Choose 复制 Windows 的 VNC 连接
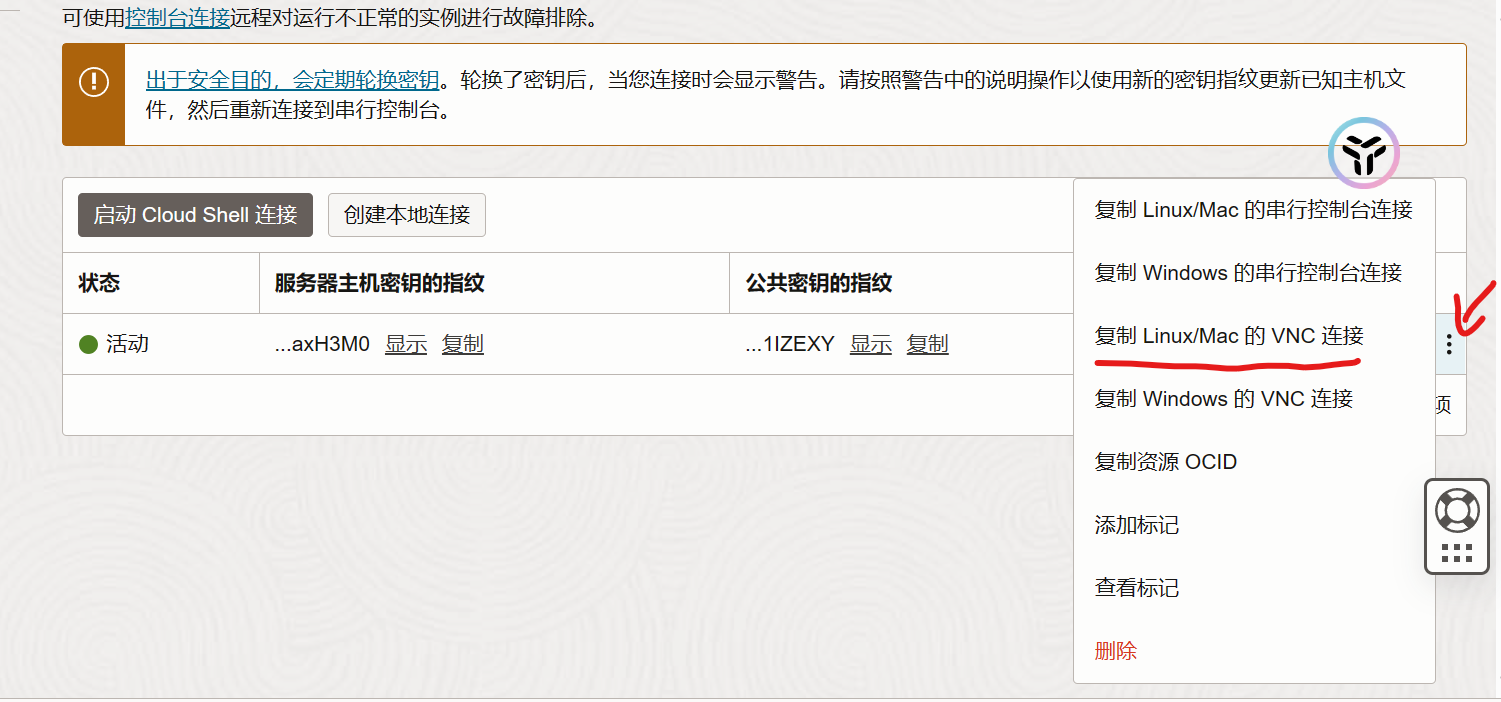Screen dimensions: 1501x702 [x=1224, y=399]
